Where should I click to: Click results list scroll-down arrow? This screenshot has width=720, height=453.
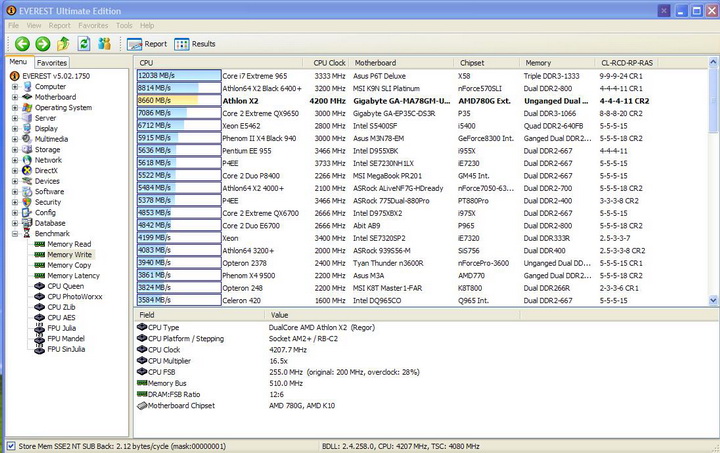click(x=713, y=300)
